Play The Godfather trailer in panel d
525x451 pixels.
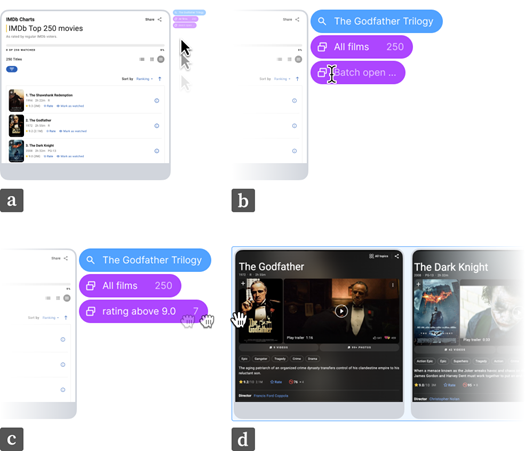coord(341,311)
